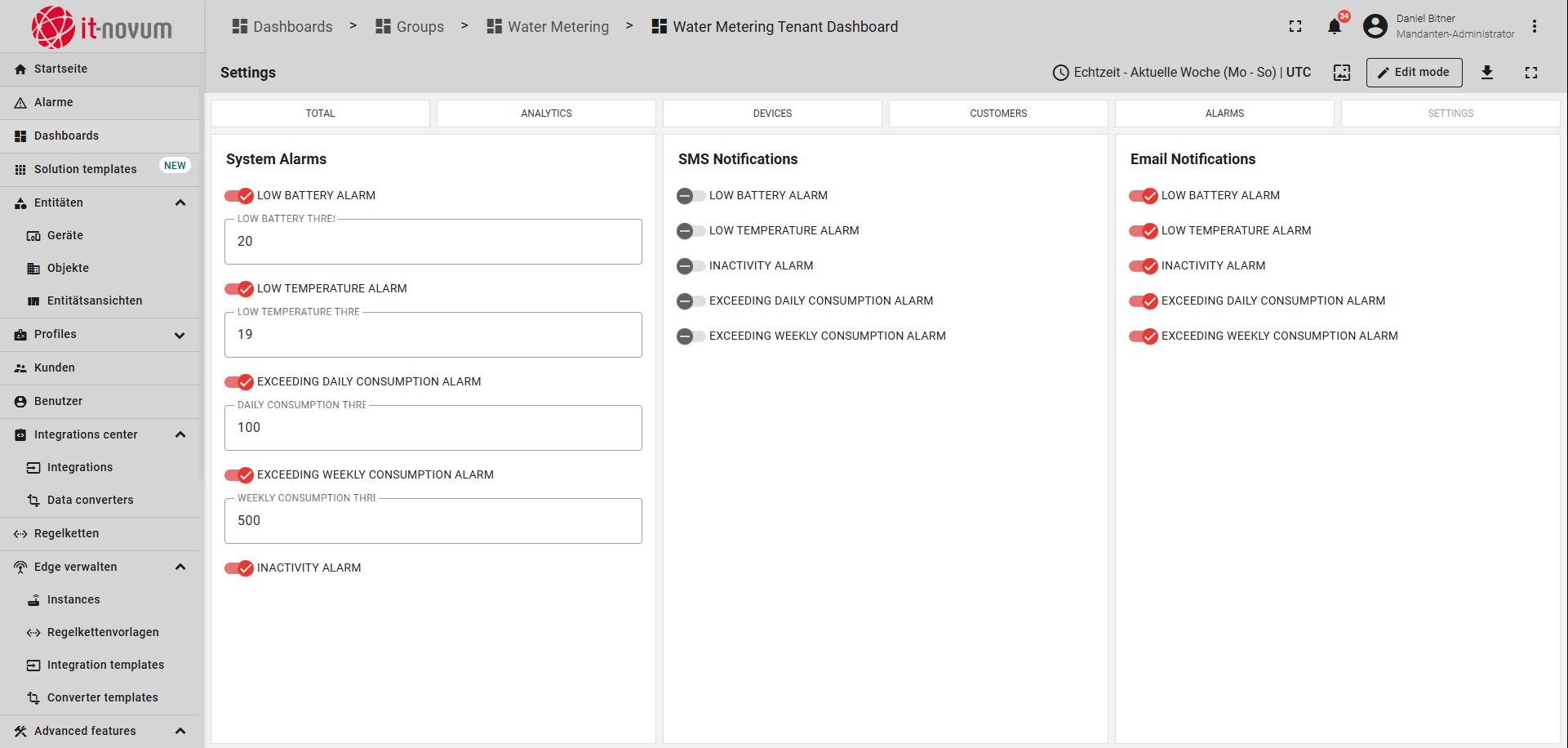
Task: Go to Groups in the breadcrumb
Action: point(410,27)
